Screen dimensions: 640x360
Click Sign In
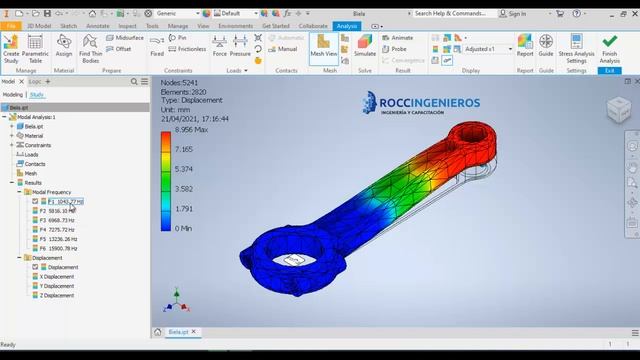[513, 13]
